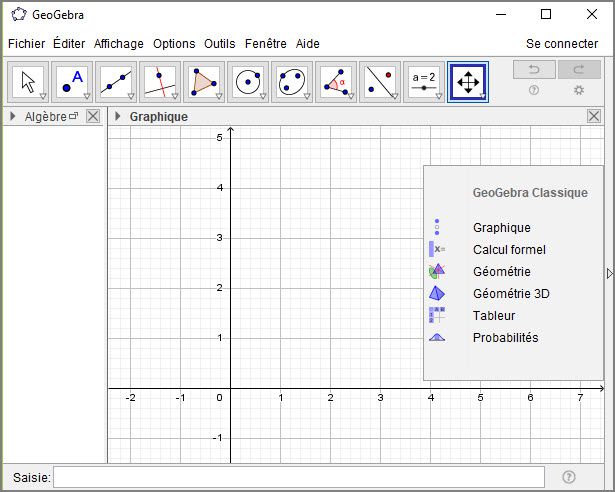Select the Move arrow tool
This screenshot has width=615, height=492.
pyautogui.click(x=28, y=82)
